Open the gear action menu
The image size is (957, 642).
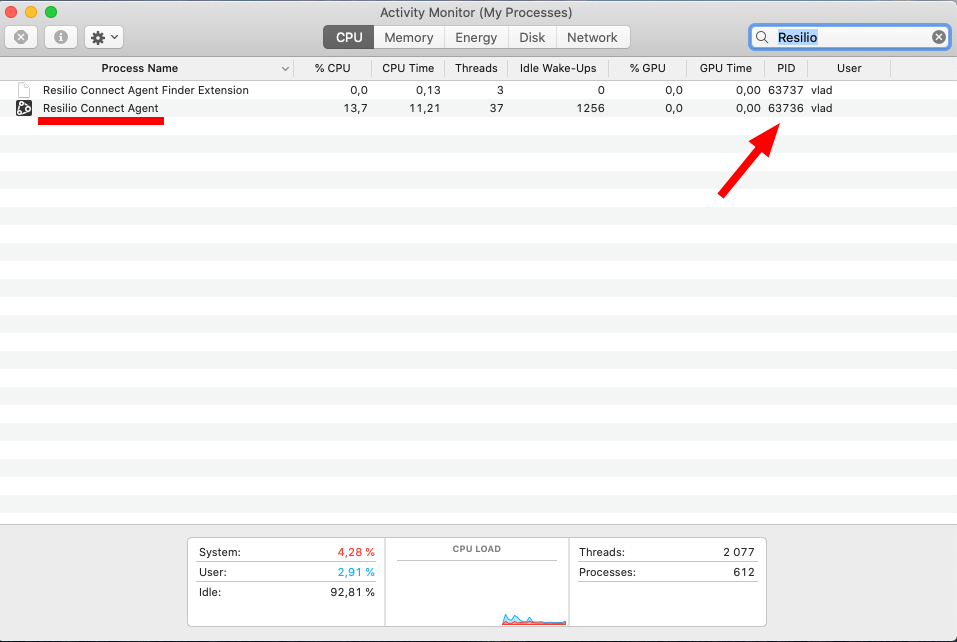pos(103,37)
